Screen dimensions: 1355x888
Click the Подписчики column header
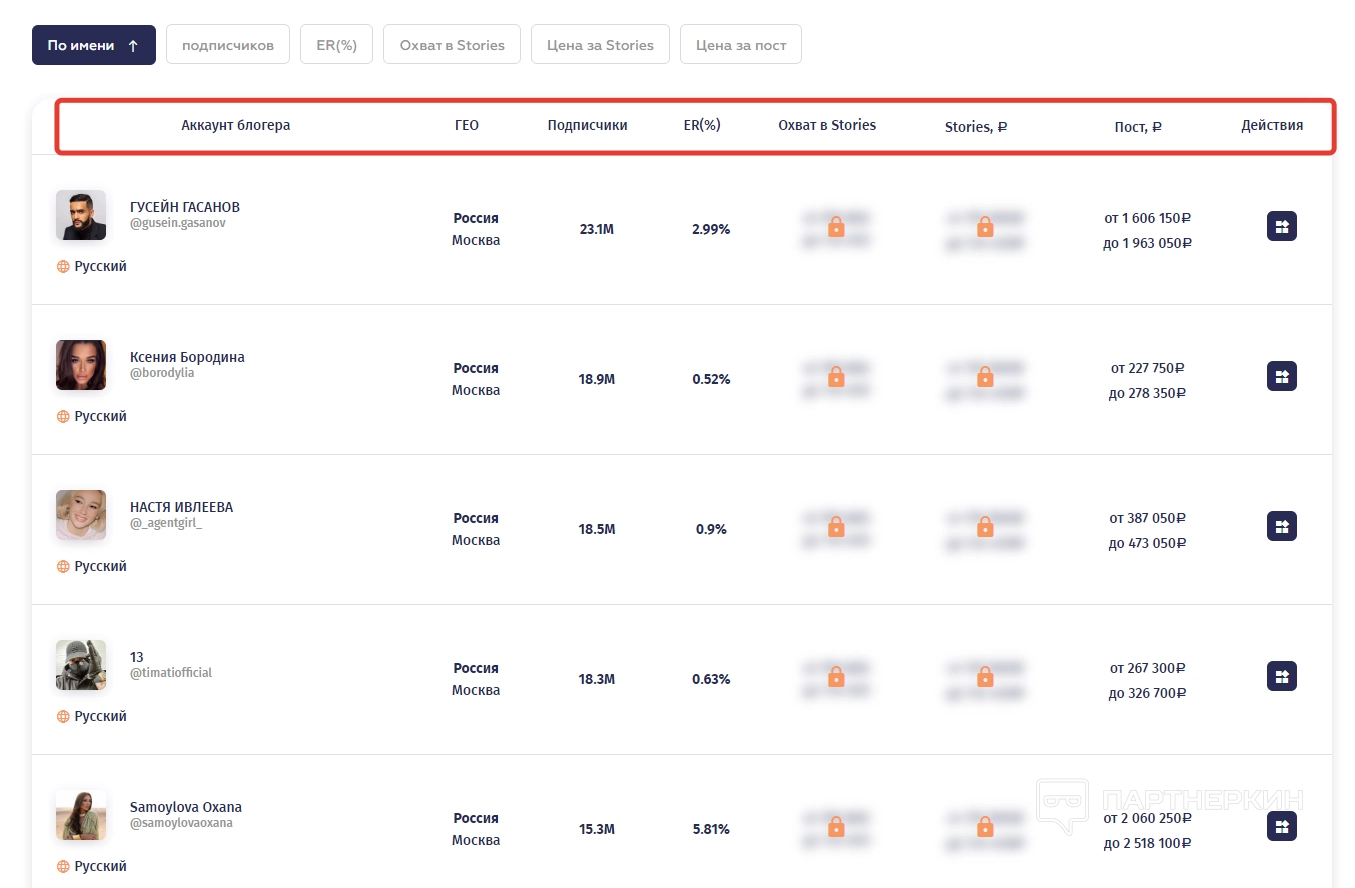coord(587,125)
